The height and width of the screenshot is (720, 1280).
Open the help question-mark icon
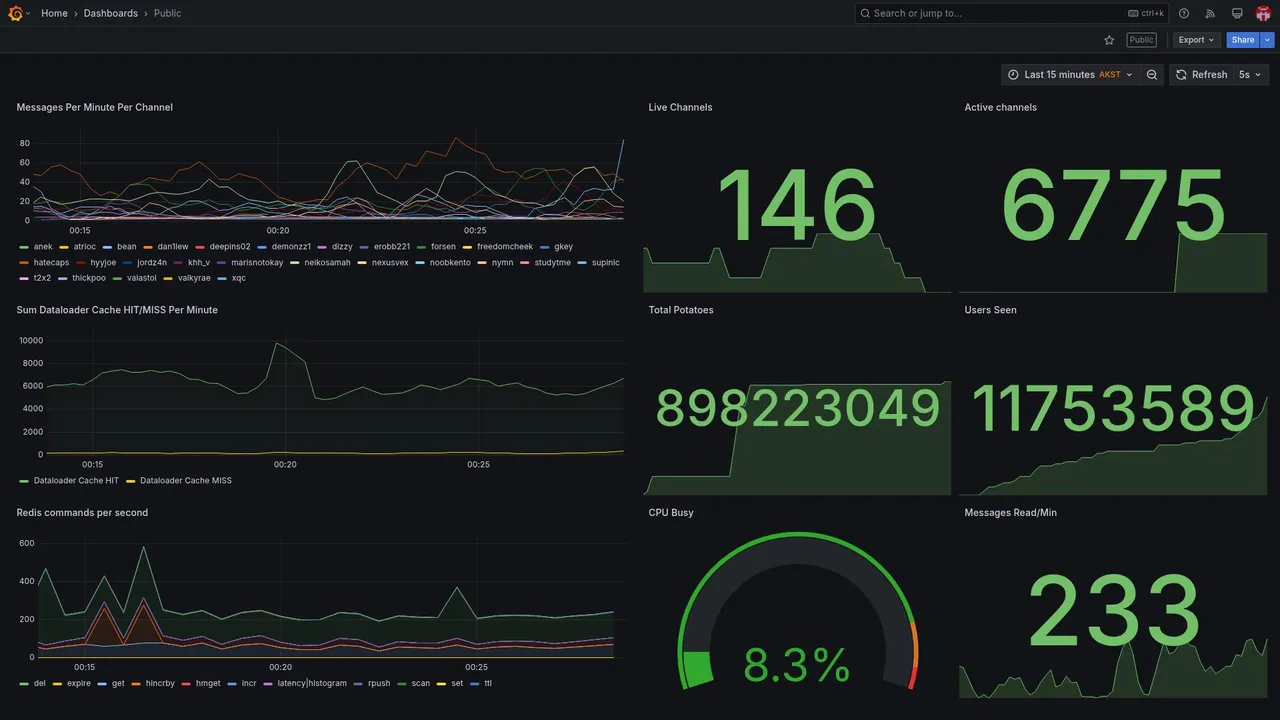tap(1184, 13)
